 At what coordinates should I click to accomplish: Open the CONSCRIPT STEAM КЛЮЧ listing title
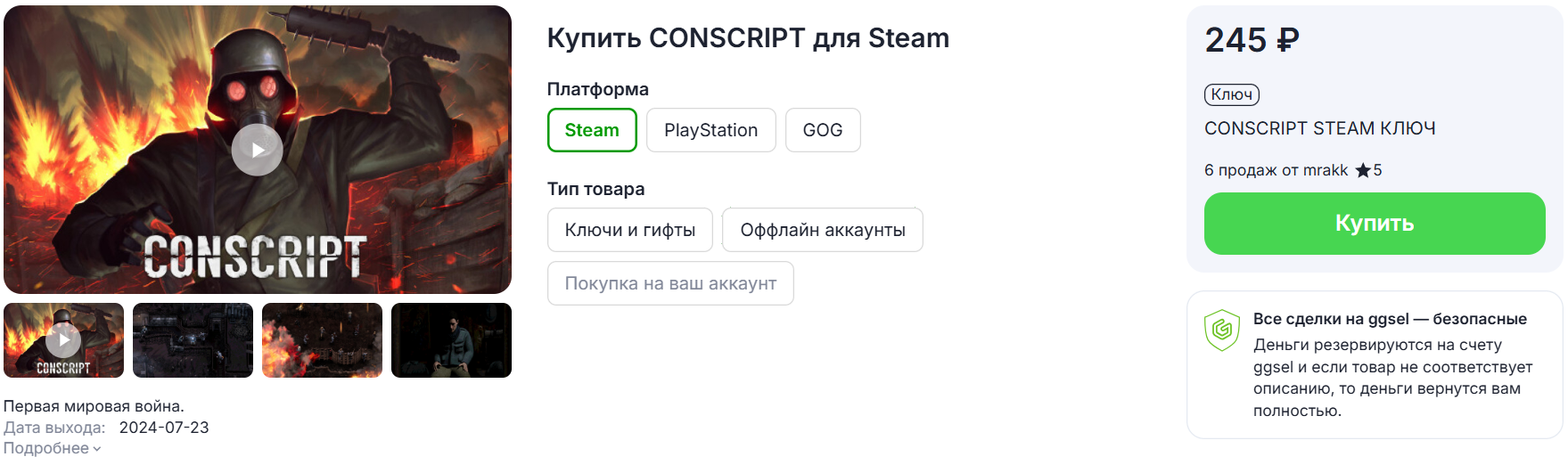click(1319, 128)
